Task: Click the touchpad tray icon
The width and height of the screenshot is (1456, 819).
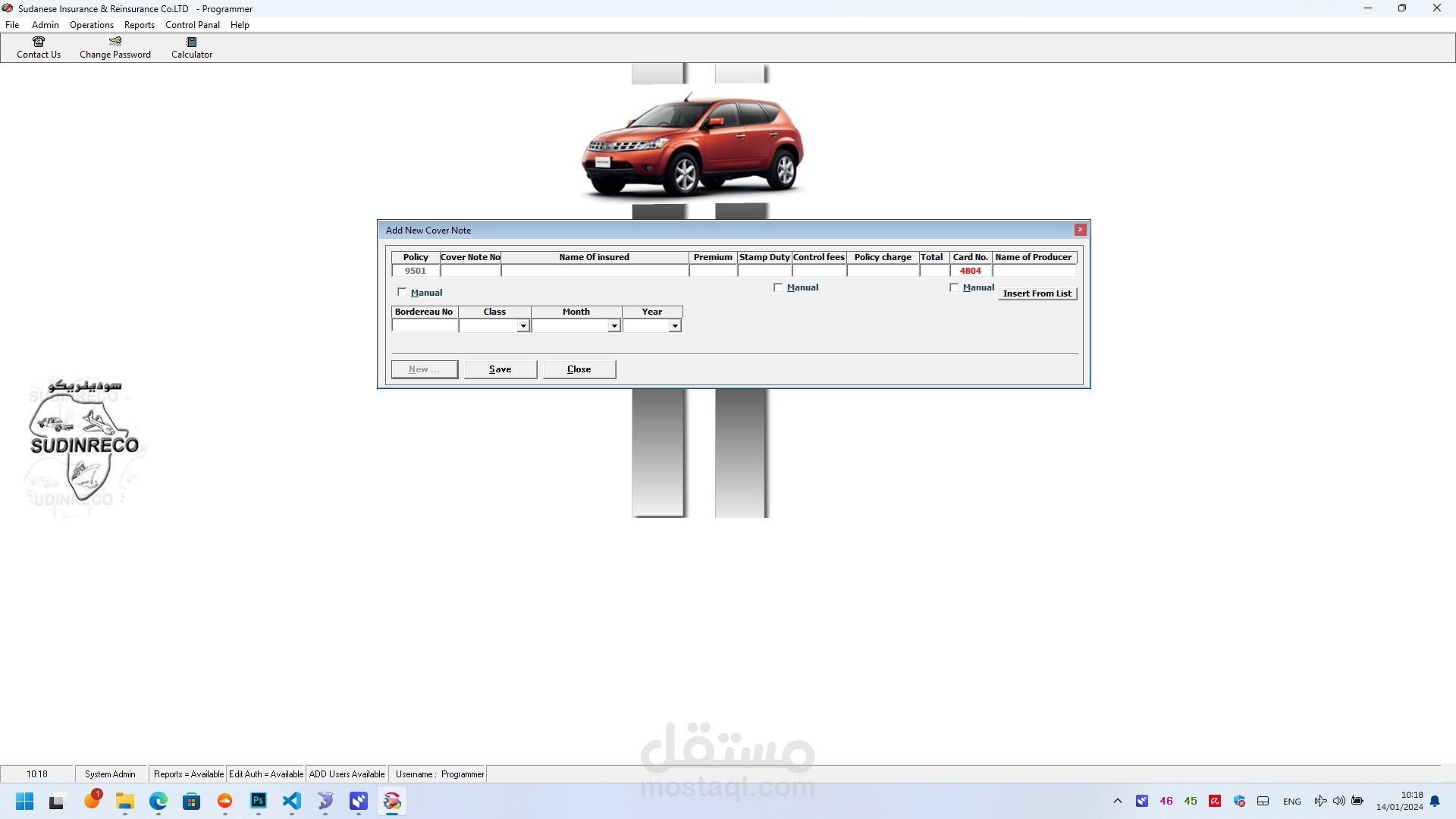Action: click(x=1263, y=801)
